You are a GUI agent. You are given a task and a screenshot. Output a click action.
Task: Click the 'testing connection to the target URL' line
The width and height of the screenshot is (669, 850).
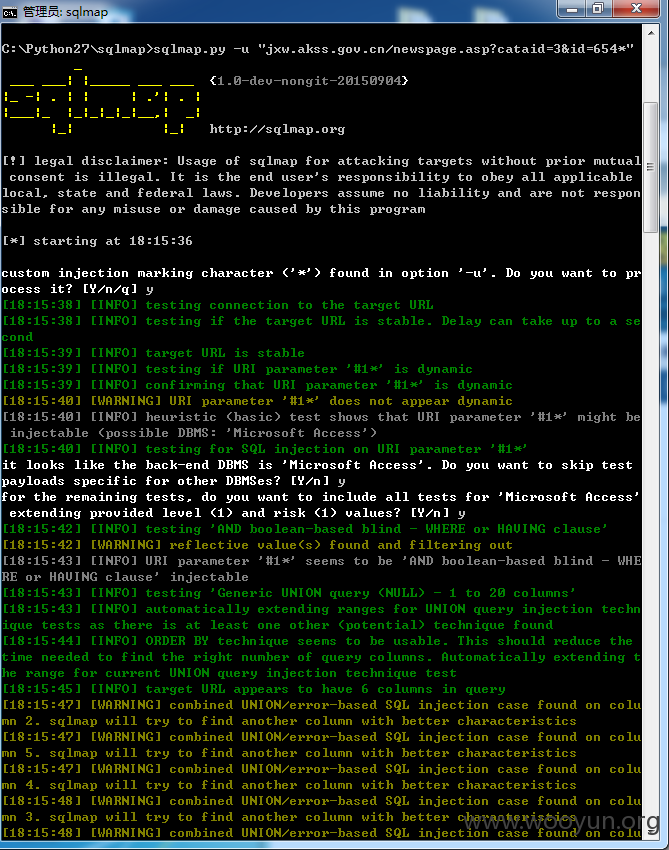coord(217,305)
